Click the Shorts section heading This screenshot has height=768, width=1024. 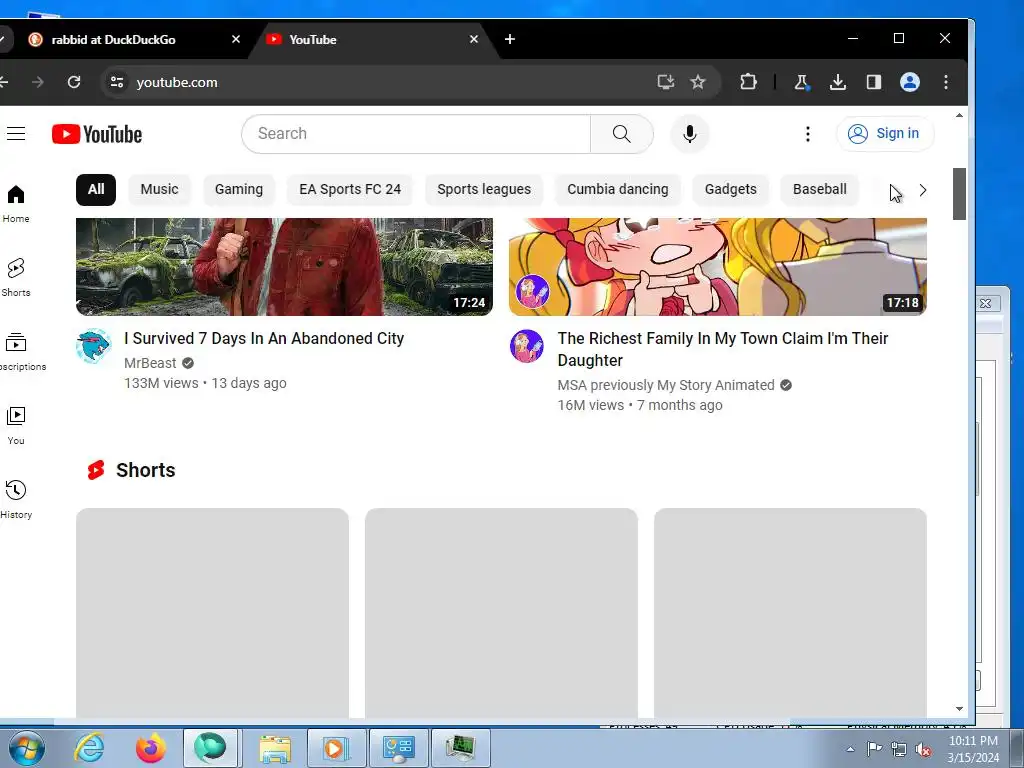coord(145,470)
